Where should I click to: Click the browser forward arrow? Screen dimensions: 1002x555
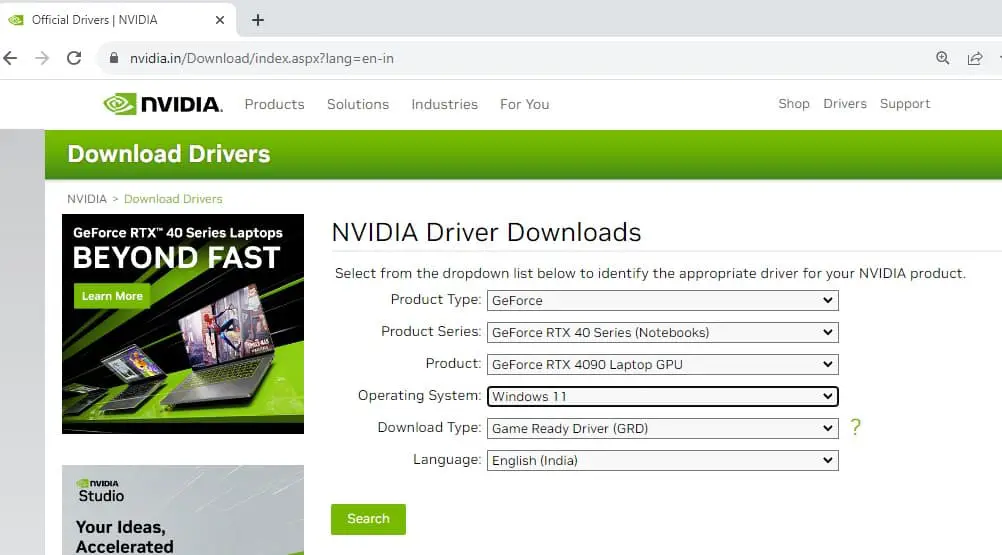click(x=42, y=58)
